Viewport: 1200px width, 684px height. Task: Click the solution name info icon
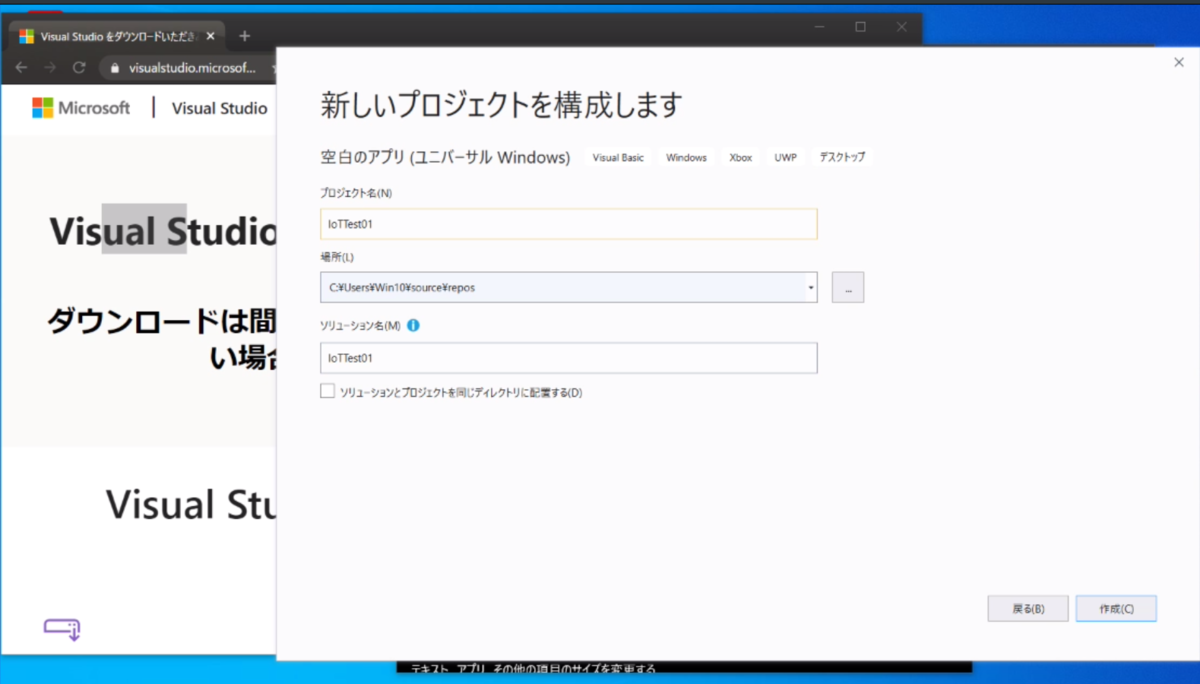[413, 324]
